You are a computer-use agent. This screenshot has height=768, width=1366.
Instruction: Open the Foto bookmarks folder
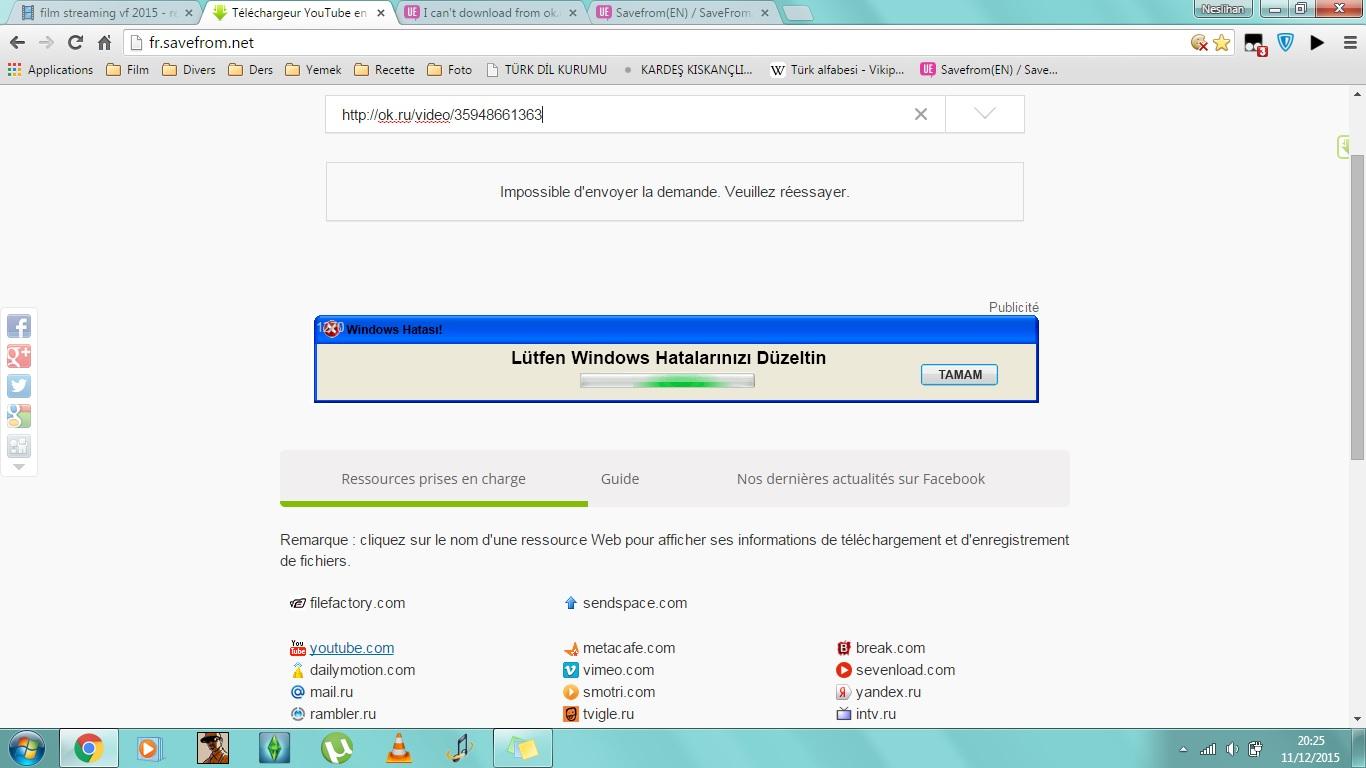(x=449, y=70)
